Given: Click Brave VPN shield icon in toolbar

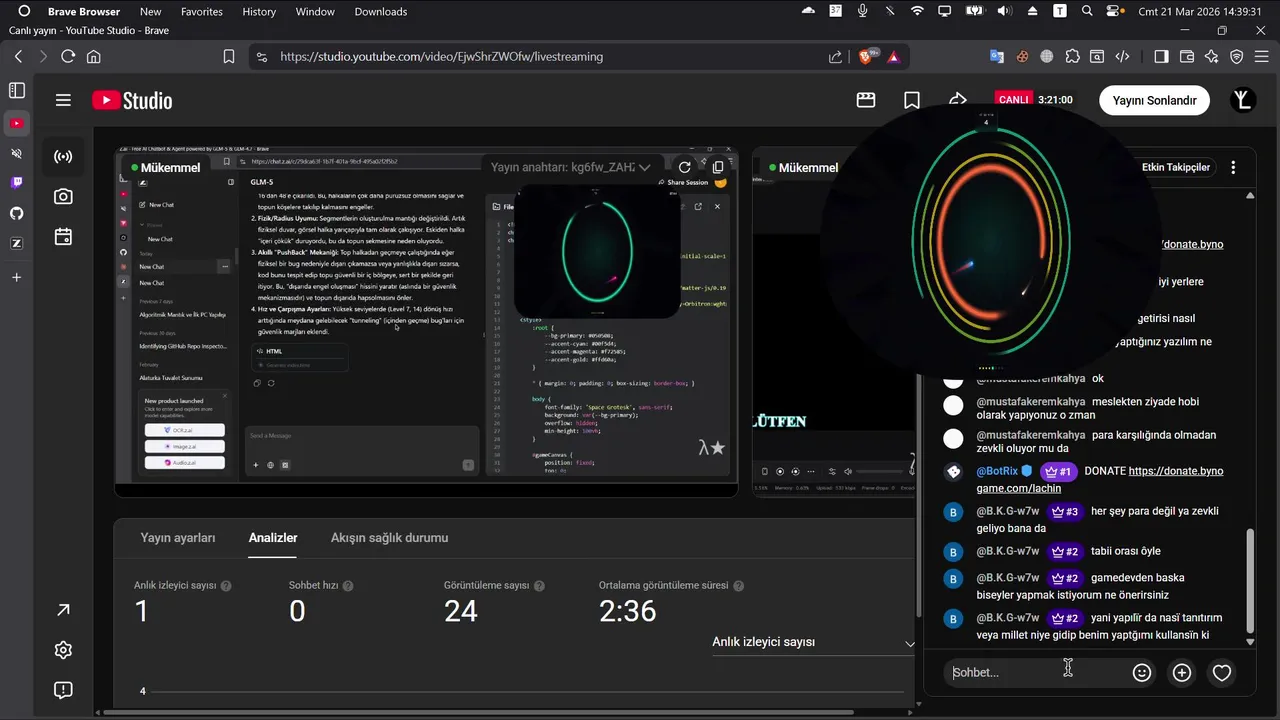Looking at the screenshot, I should pos(1237,57).
